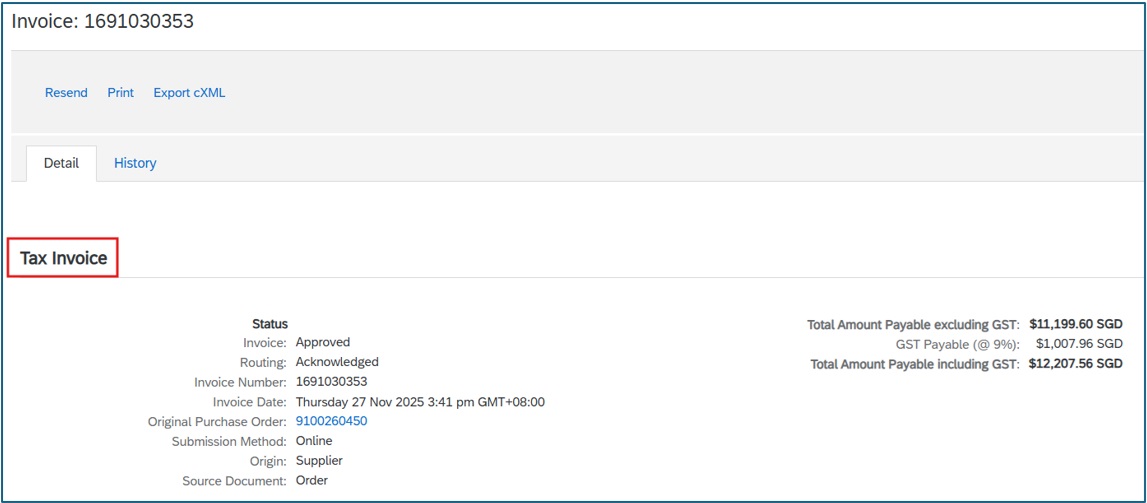1147x503 pixels.
Task: Click the Status section label
Action: pyautogui.click(x=270, y=324)
